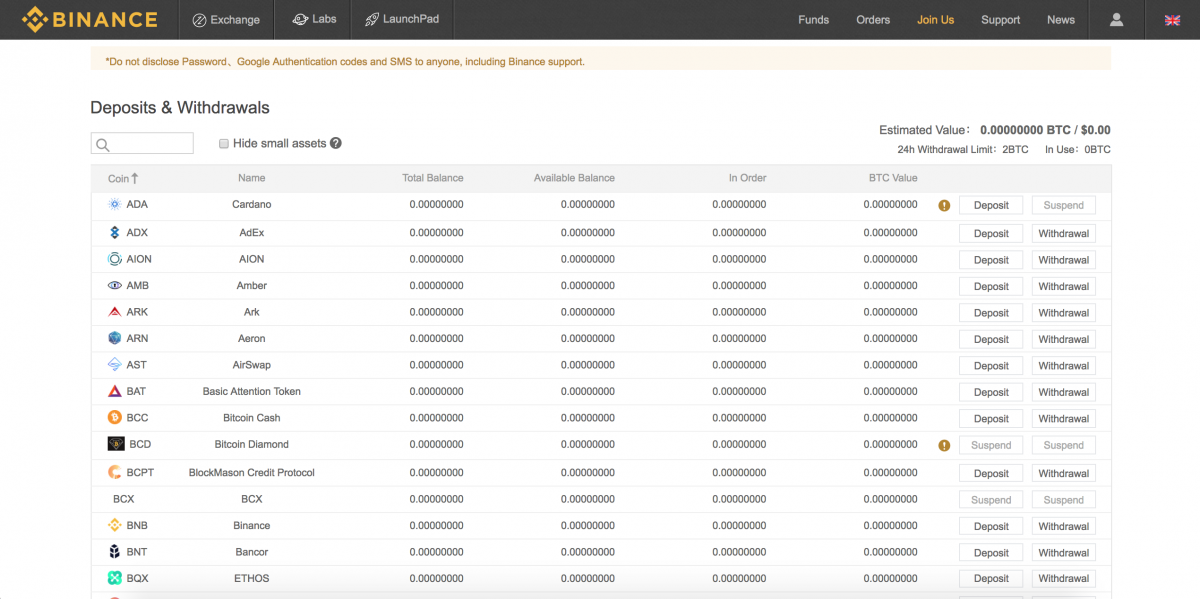Withdraw ADX AdEx
The image size is (1200, 599).
(1064, 233)
